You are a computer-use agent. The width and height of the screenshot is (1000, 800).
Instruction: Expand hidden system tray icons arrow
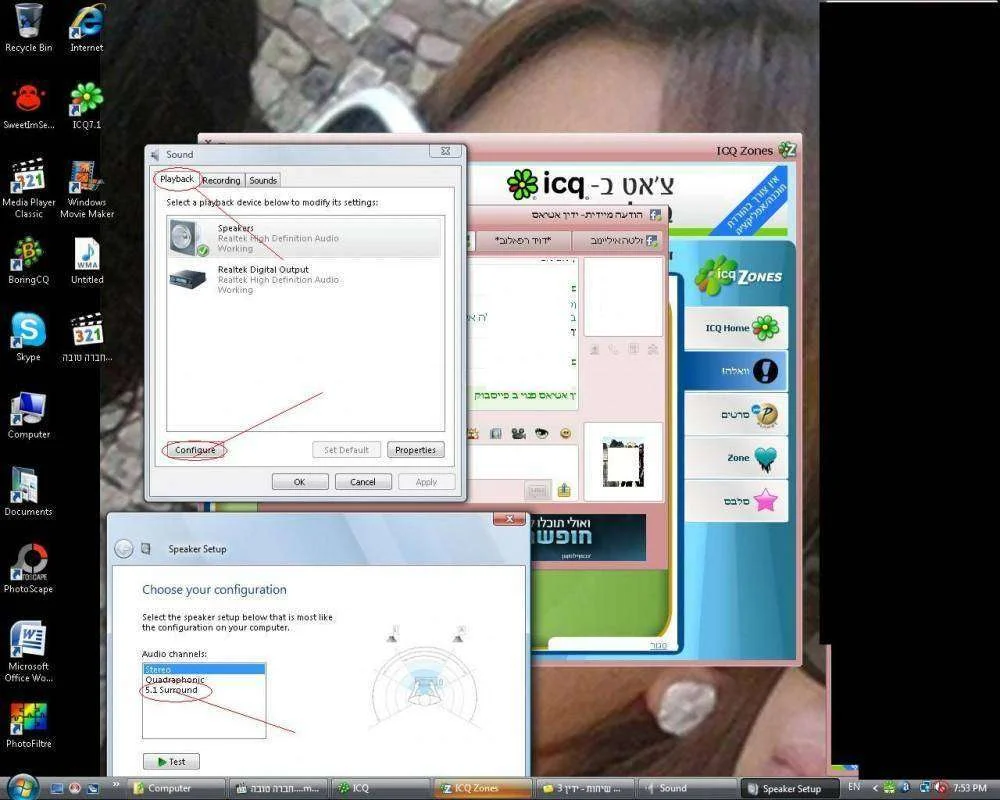click(875, 788)
